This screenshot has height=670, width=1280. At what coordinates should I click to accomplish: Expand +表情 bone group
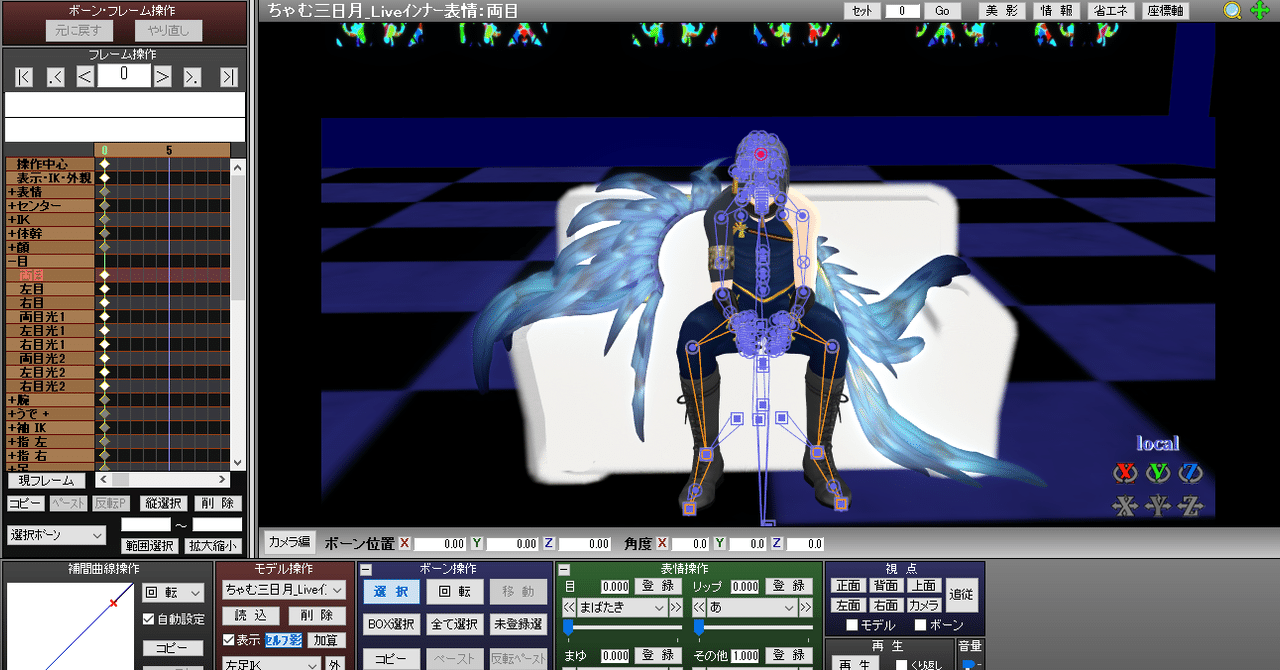(48, 192)
